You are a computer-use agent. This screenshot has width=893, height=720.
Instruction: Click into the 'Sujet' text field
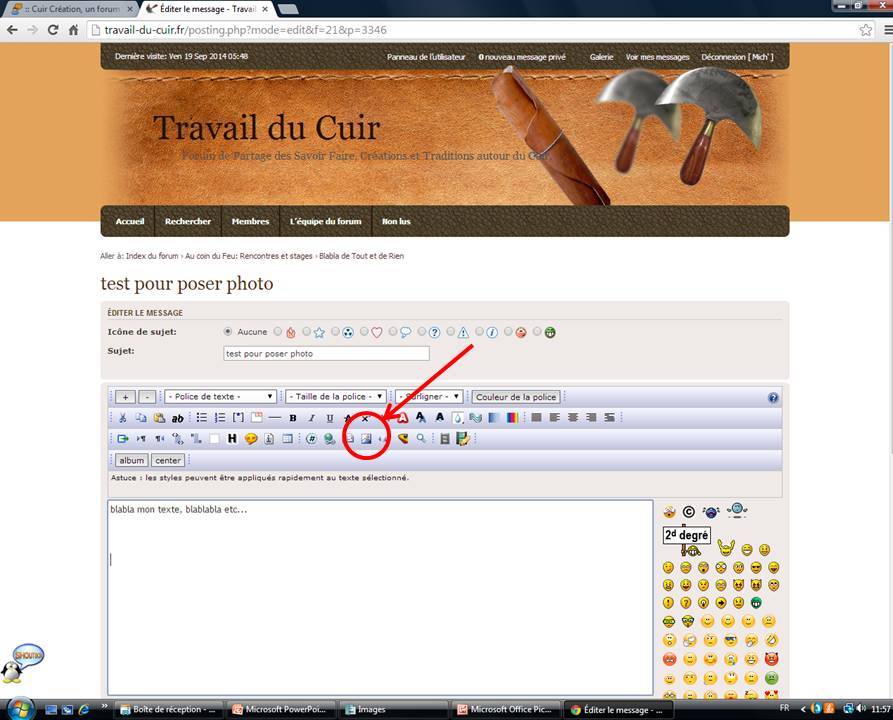pos(326,353)
